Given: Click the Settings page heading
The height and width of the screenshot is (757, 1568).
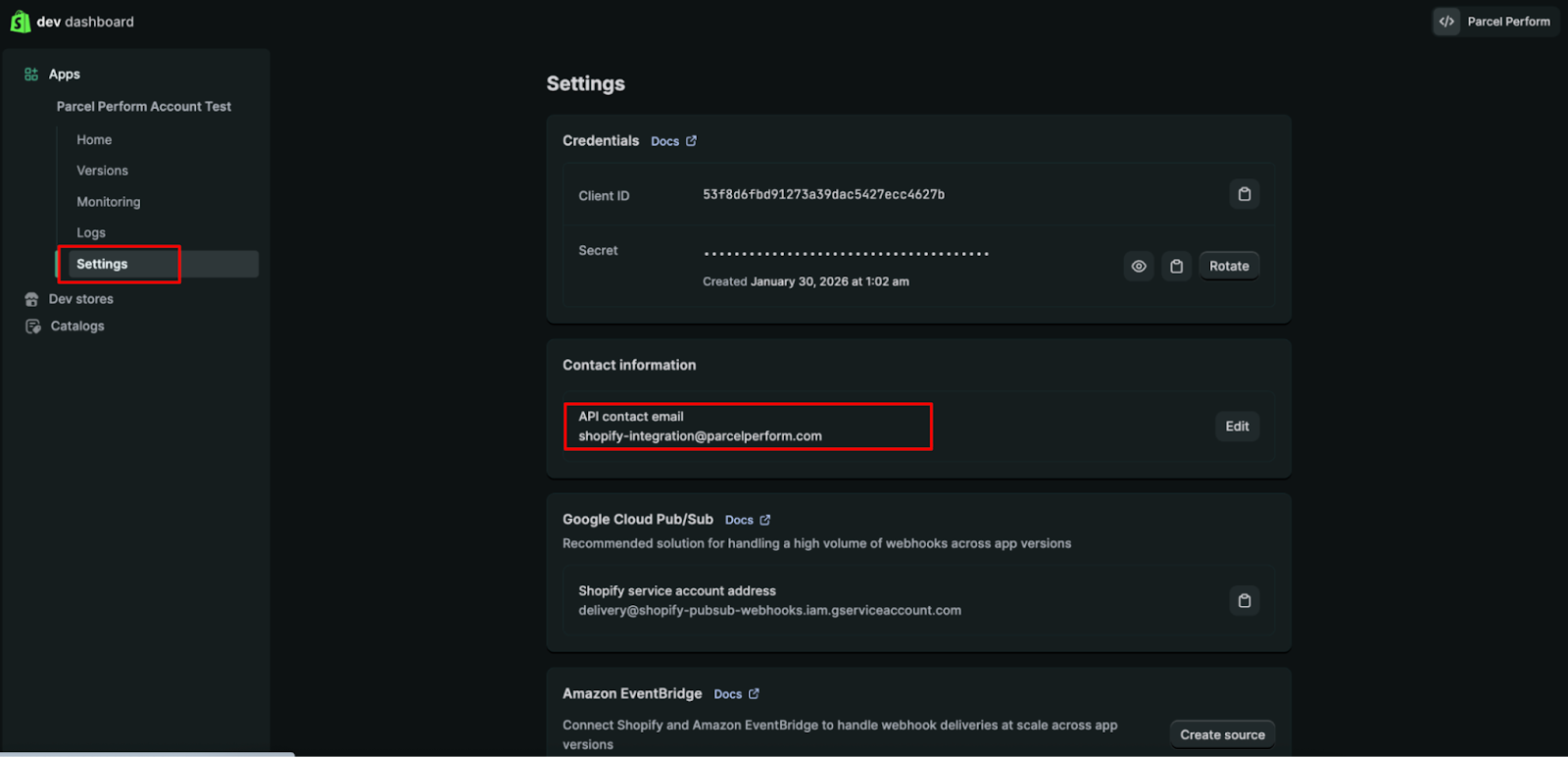Looking at the screenshot, I should (x=585, y=84).
